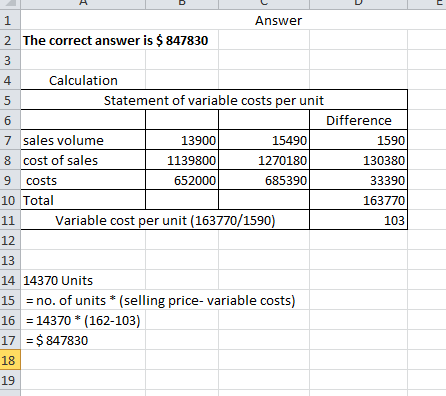Select the 'costs' label cell in row 9
Screen dimensions: 446x396
click(83, 180)
